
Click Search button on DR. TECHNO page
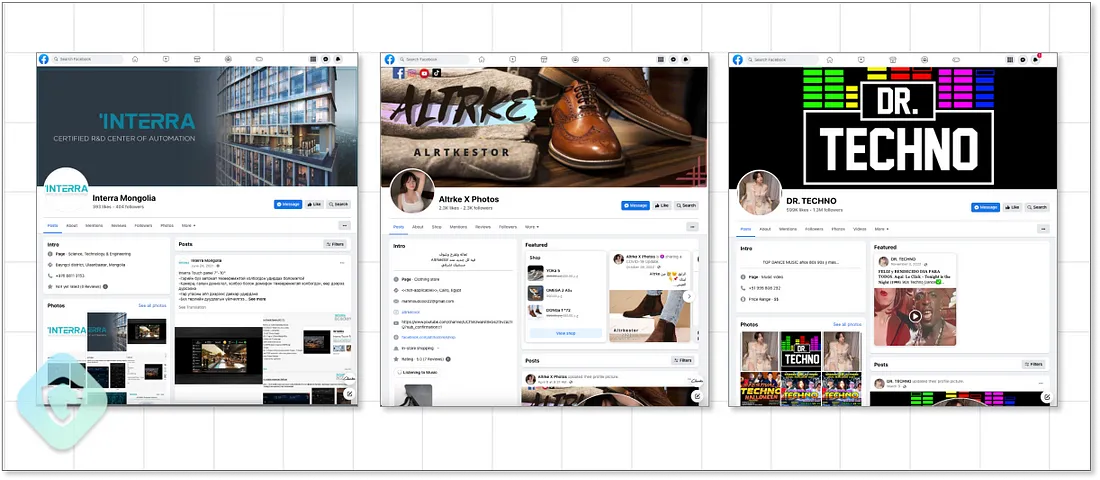pos(1037,207)
